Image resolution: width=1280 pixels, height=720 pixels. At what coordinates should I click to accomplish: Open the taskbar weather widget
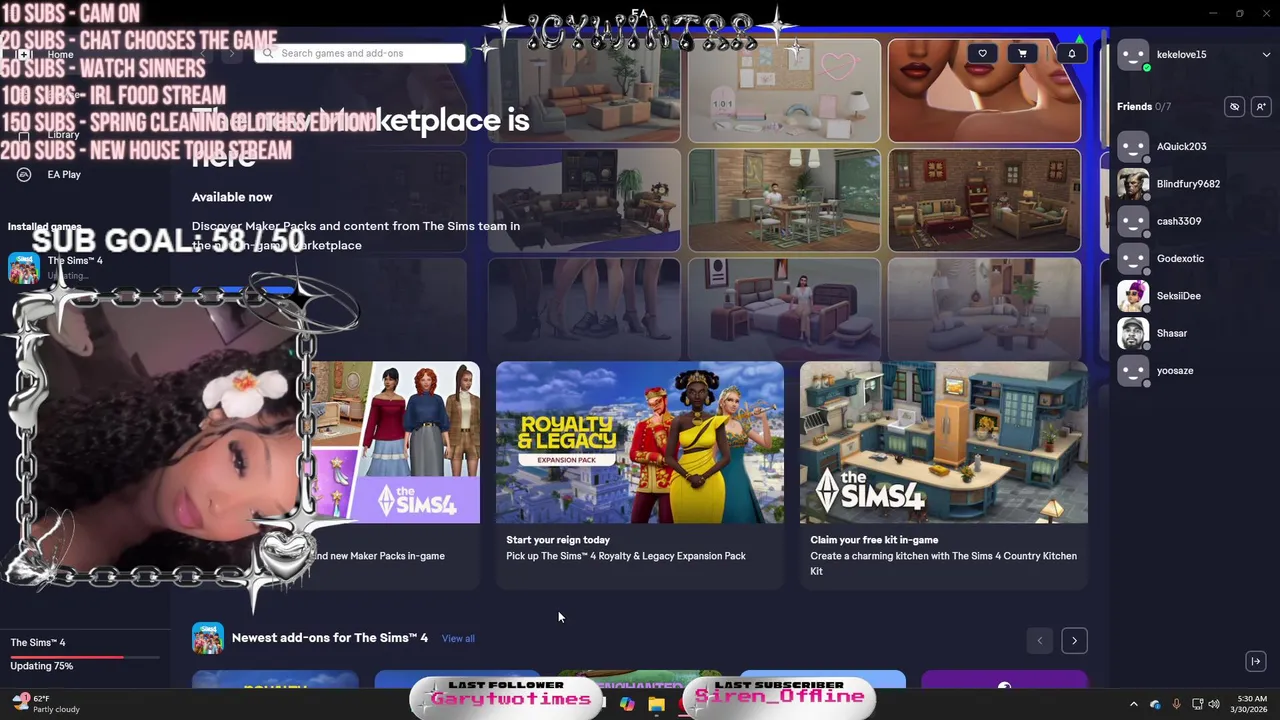tap(44, 703)
